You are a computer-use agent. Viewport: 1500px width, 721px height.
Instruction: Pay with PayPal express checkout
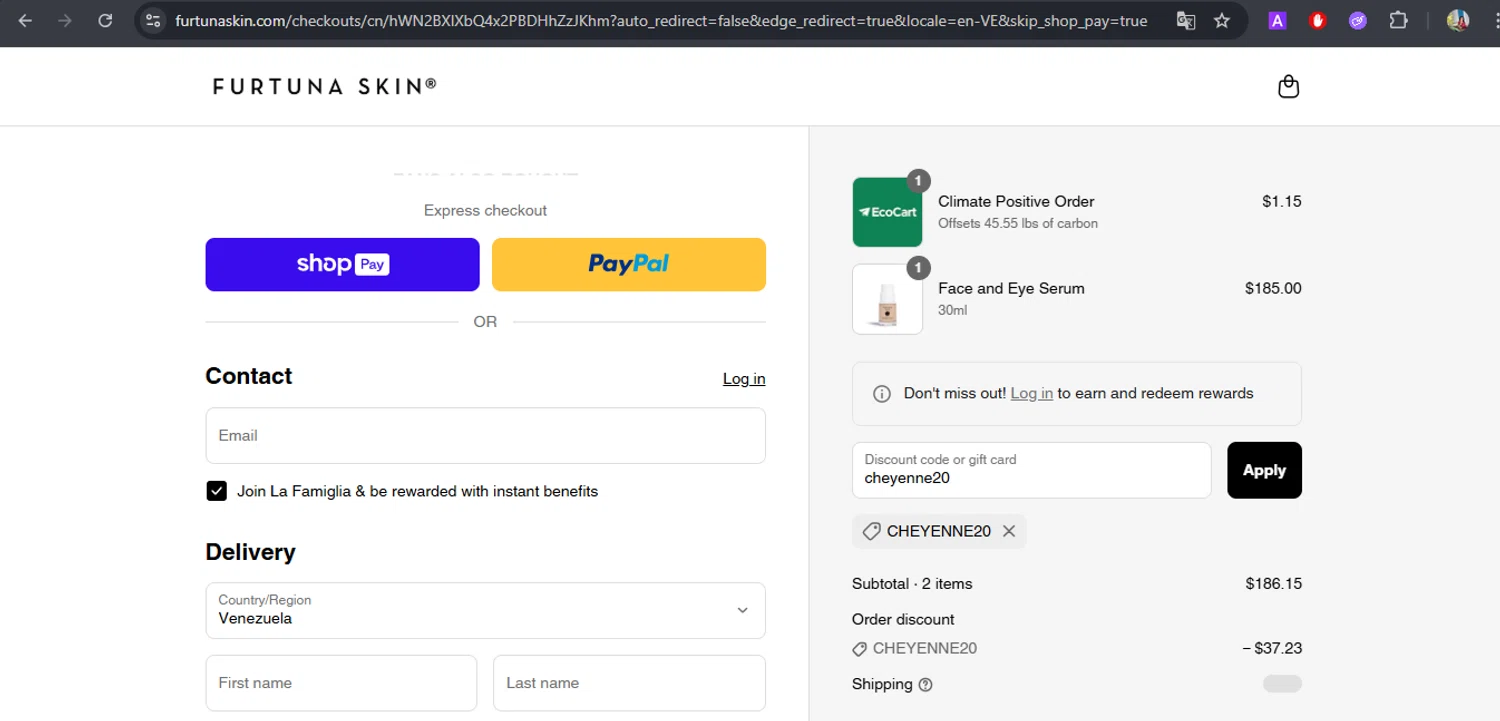pos(629,264)
